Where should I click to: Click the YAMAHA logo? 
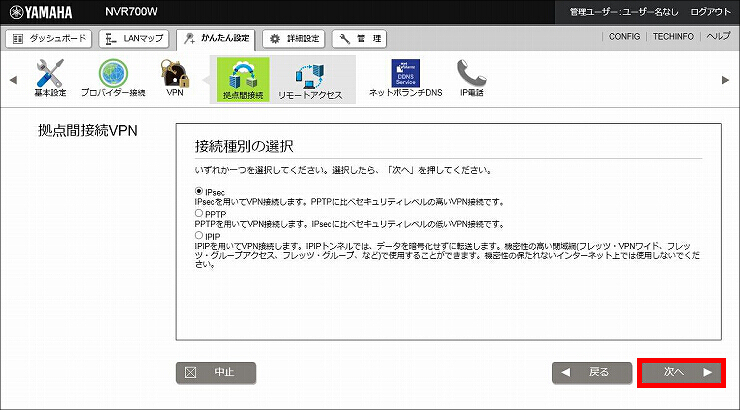(41, 12)
